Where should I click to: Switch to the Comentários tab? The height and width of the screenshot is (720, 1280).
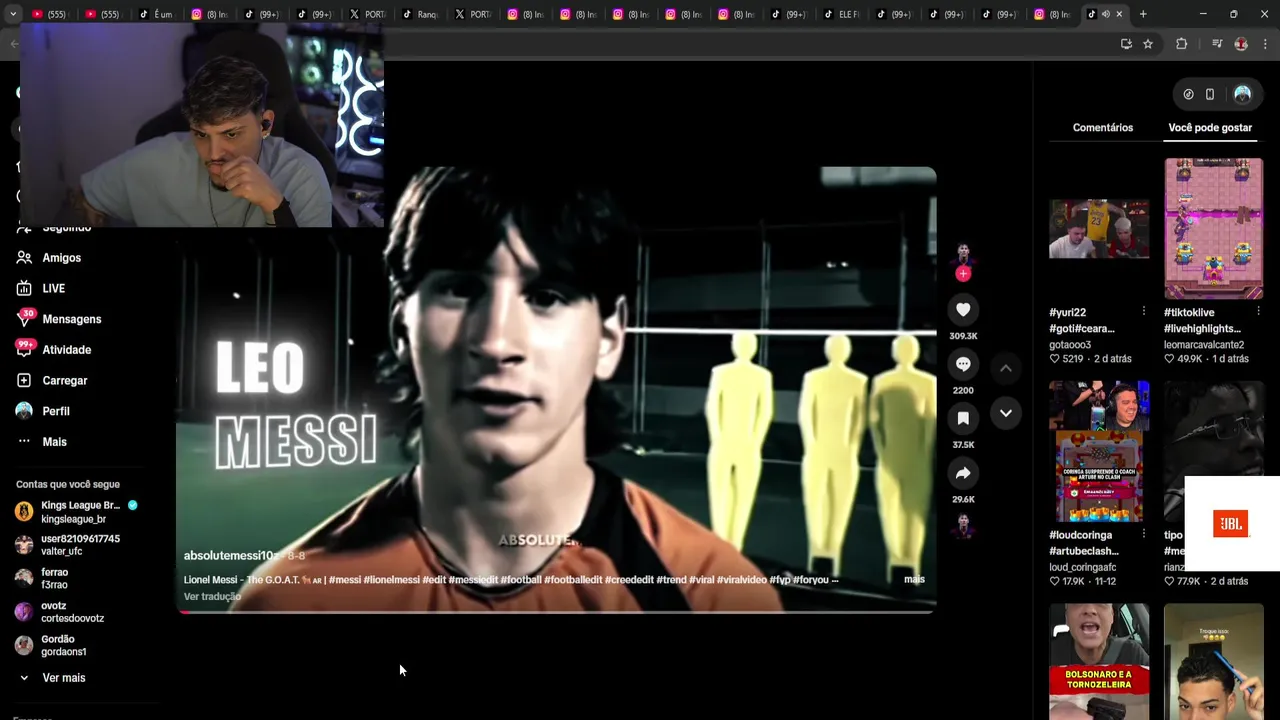click(1103, 128)
